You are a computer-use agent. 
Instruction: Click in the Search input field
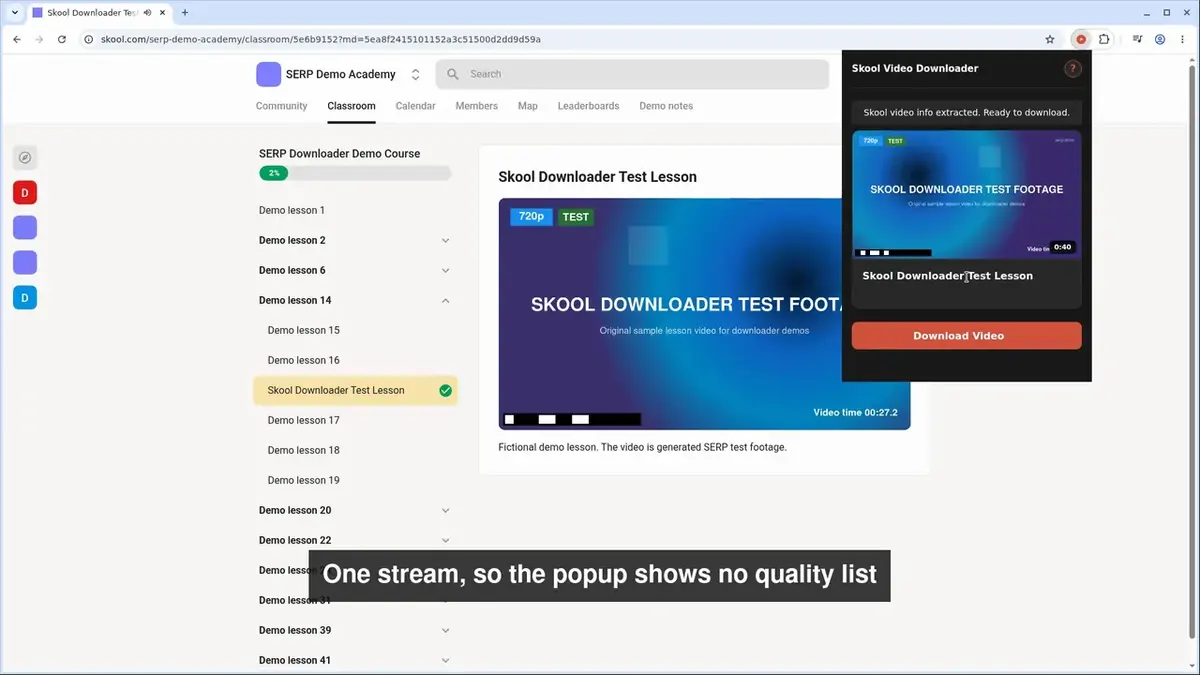(632, 74)
